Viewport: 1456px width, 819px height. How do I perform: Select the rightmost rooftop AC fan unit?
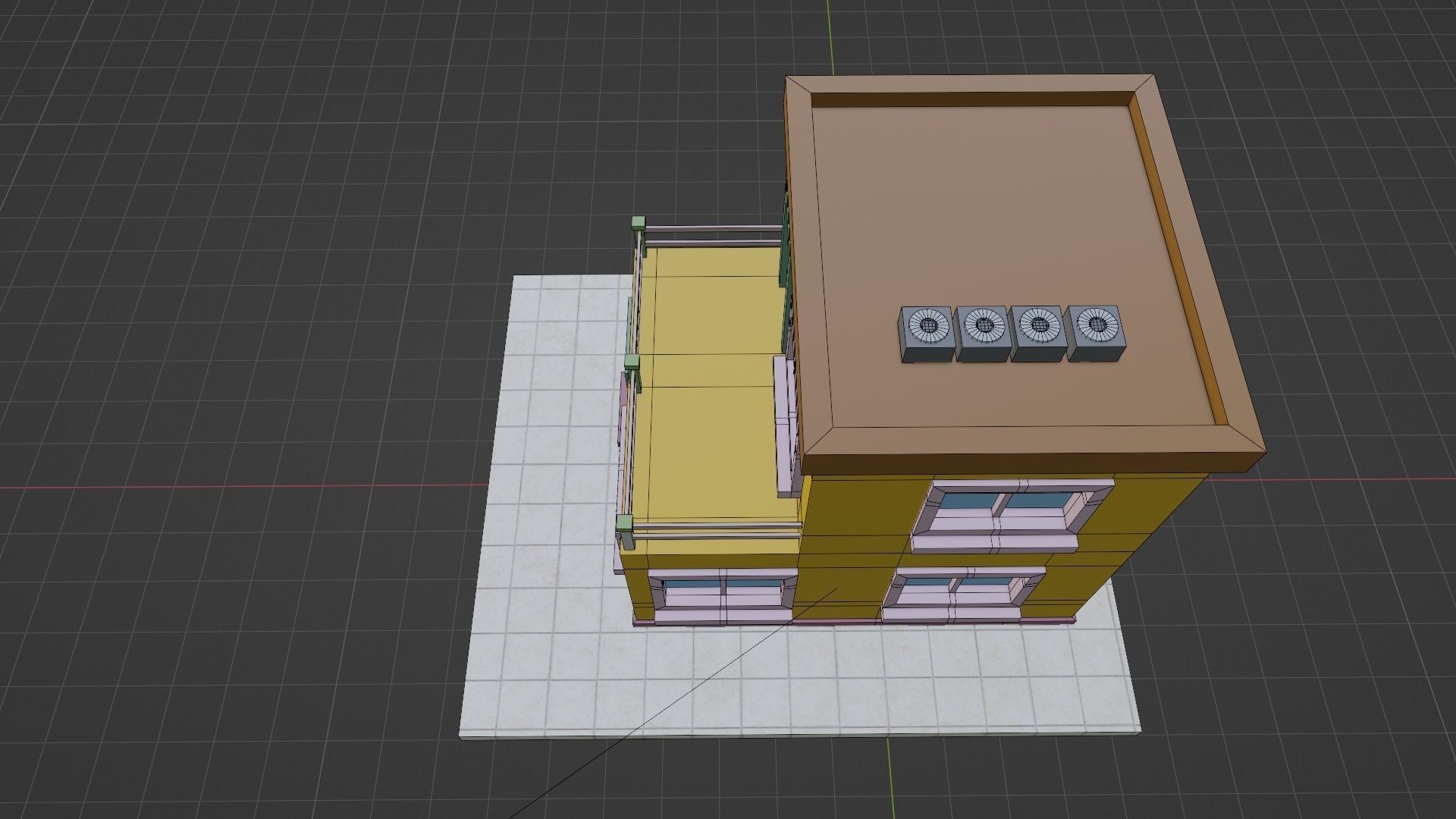pos(1095,334)
